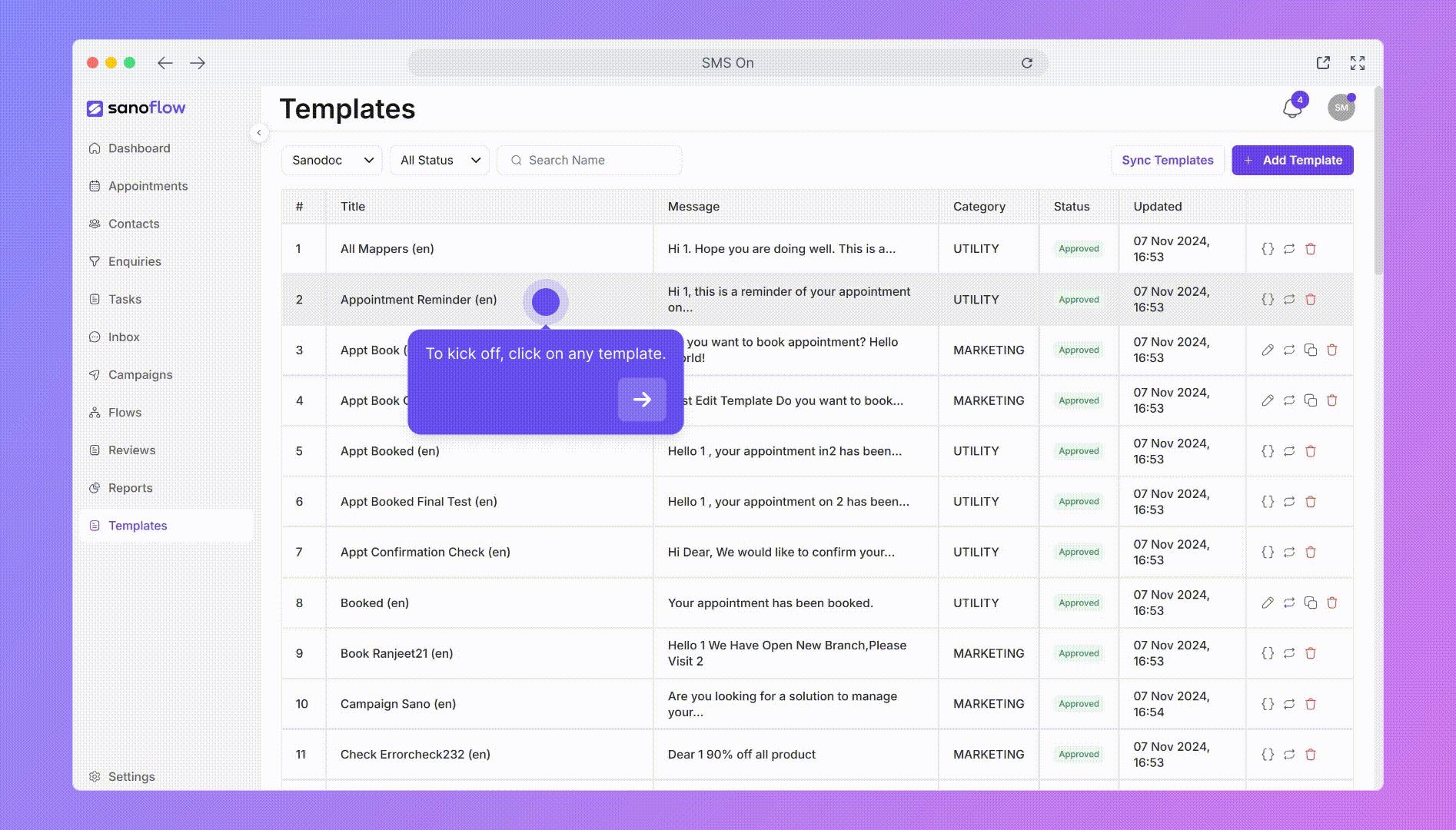Viewport: 1456px width, 830px height.
Task: Open the Inbox section
Action: click(124, 337)
